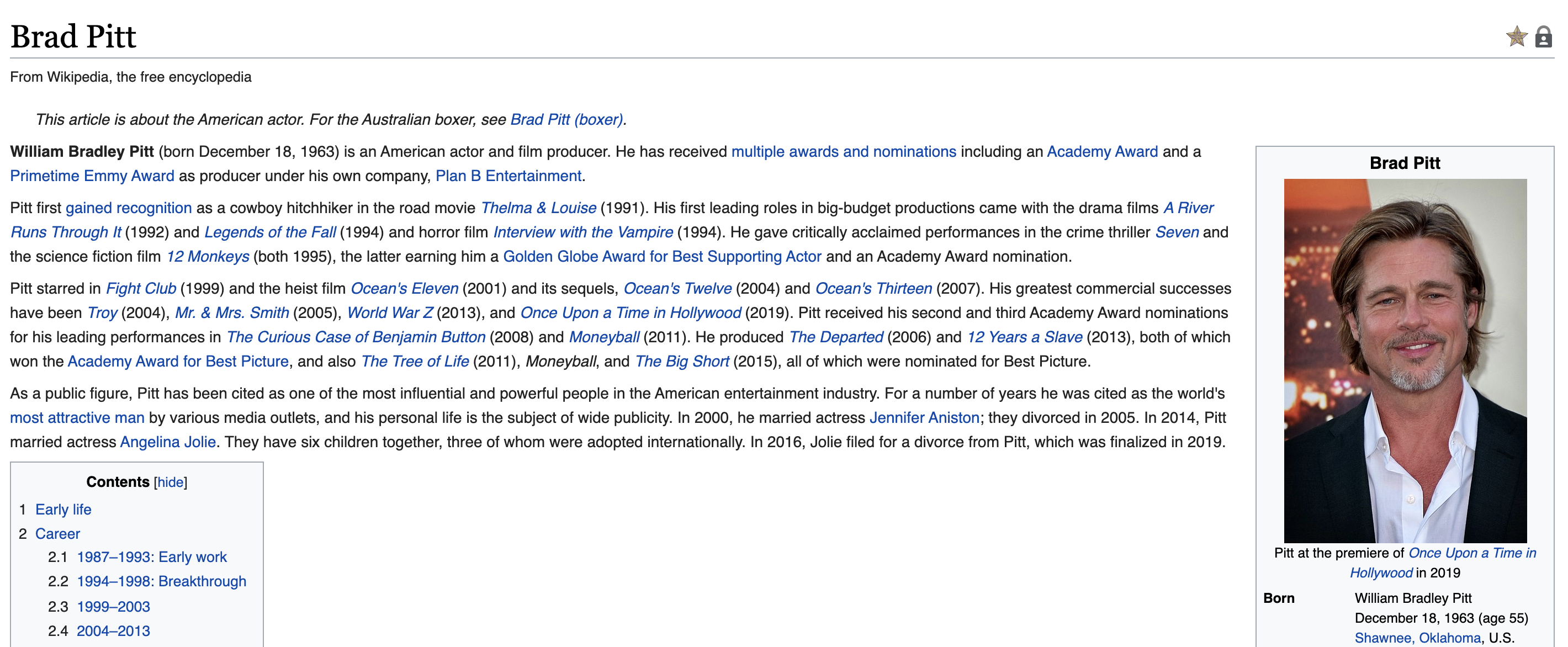Open Once Upon a Time in Hollywood in paragraph
The width and height of the screenshot is (1568, 647).
coord(631,313)
